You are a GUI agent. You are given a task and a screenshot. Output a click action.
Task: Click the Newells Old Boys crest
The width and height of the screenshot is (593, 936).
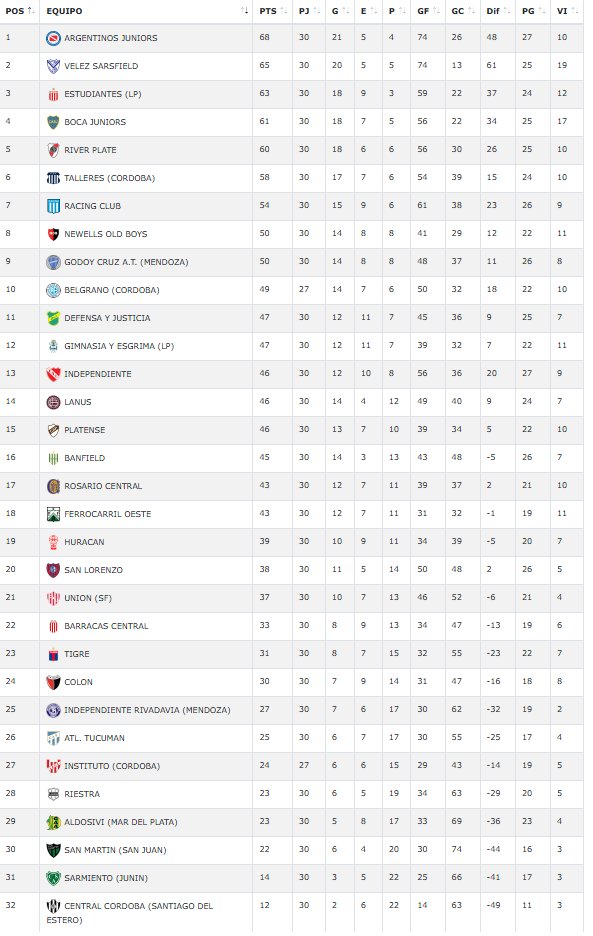coord(53,235)
